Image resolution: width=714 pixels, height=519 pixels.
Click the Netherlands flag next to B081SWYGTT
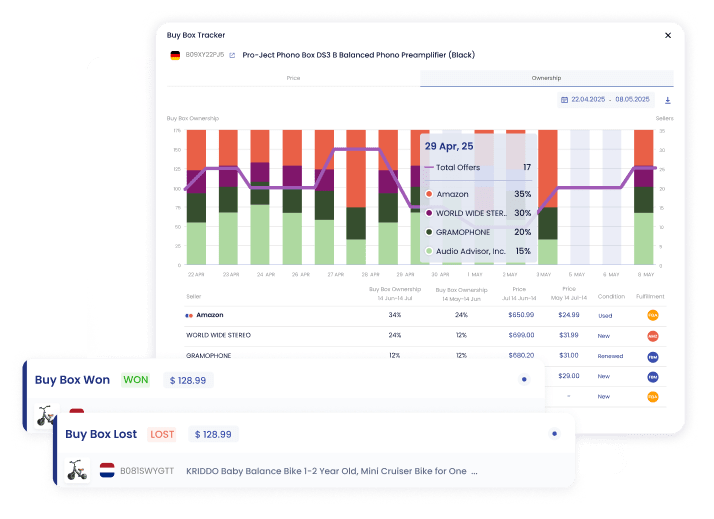click(x=107, y=470)
